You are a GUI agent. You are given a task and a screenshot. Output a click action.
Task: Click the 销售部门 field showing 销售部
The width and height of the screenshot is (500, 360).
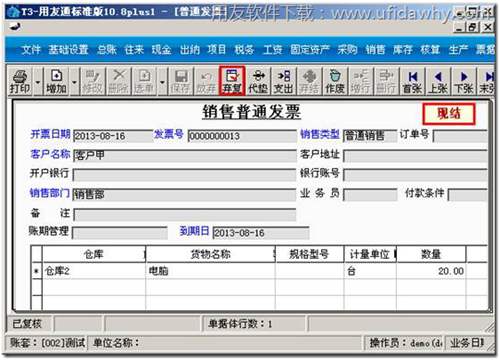185,195
